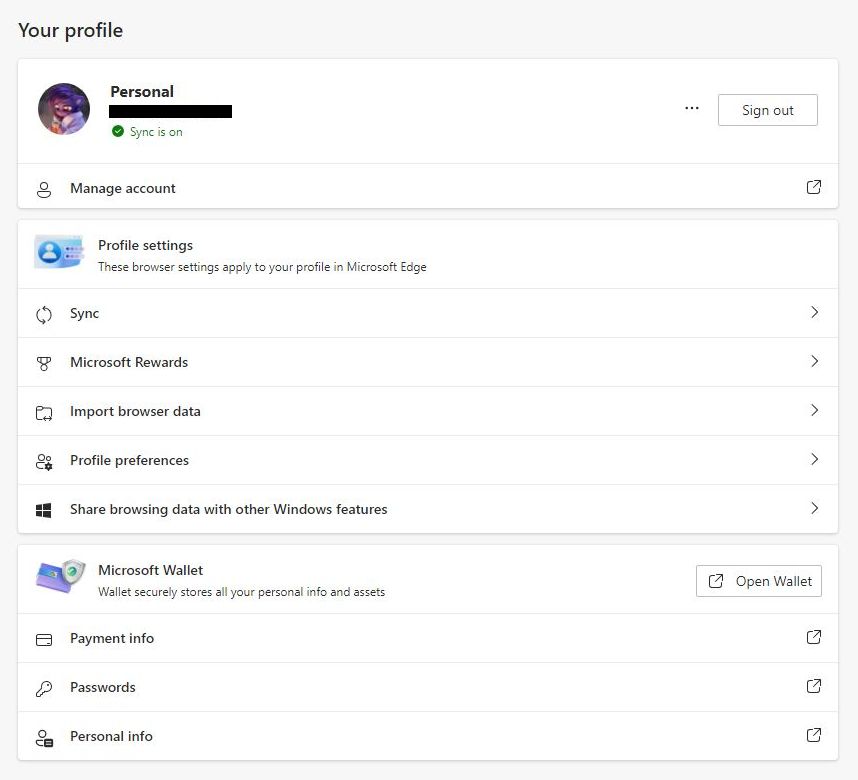Expand the Import browser data chevron
This screenshot has width=858, height=780.
[x=814, y=410]
